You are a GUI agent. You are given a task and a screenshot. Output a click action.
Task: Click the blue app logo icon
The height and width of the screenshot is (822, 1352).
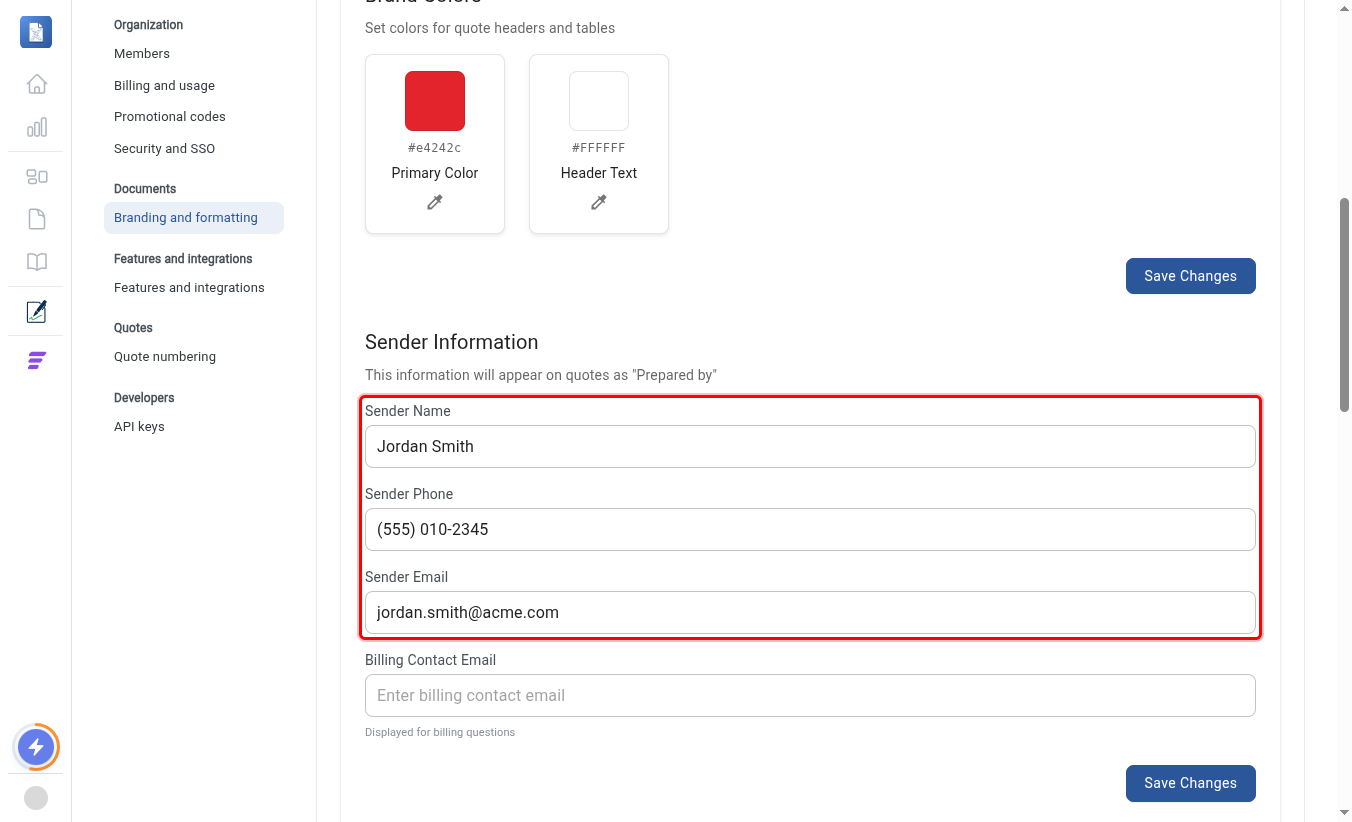(x=36, y=32)
